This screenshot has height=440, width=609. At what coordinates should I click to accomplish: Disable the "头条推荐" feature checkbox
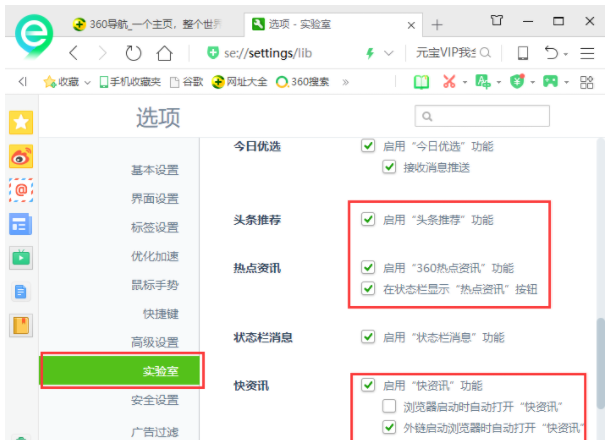(x=368, y=219)
